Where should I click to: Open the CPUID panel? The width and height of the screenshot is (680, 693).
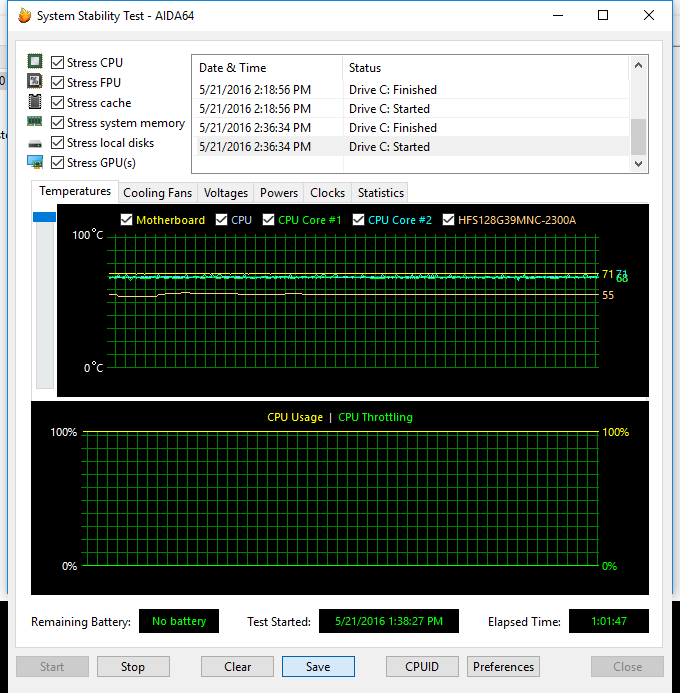422,666
